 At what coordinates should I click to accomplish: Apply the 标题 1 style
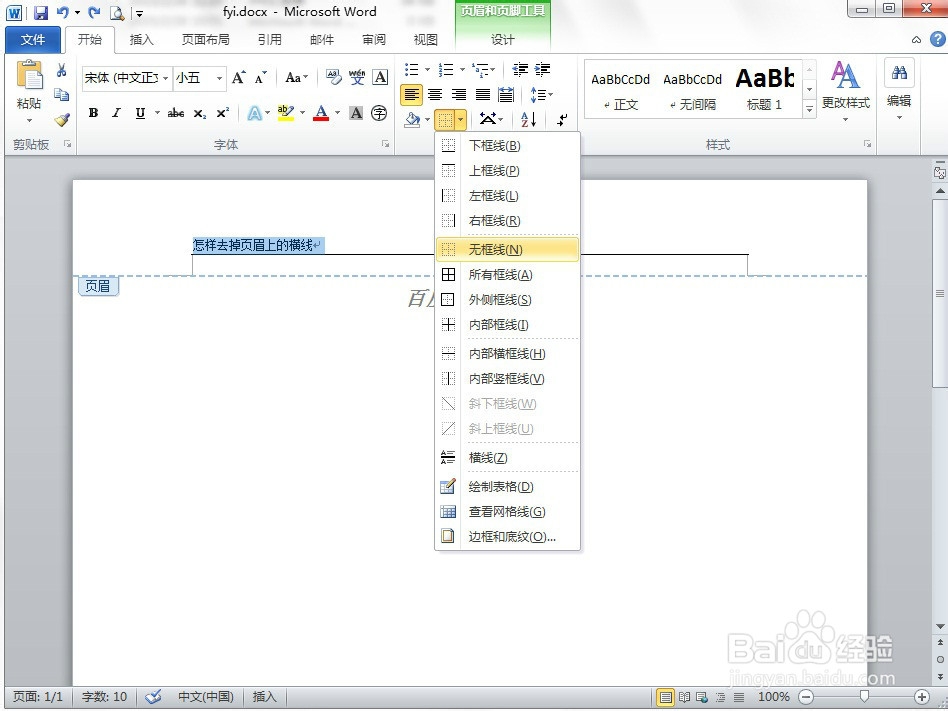(764, 89)
